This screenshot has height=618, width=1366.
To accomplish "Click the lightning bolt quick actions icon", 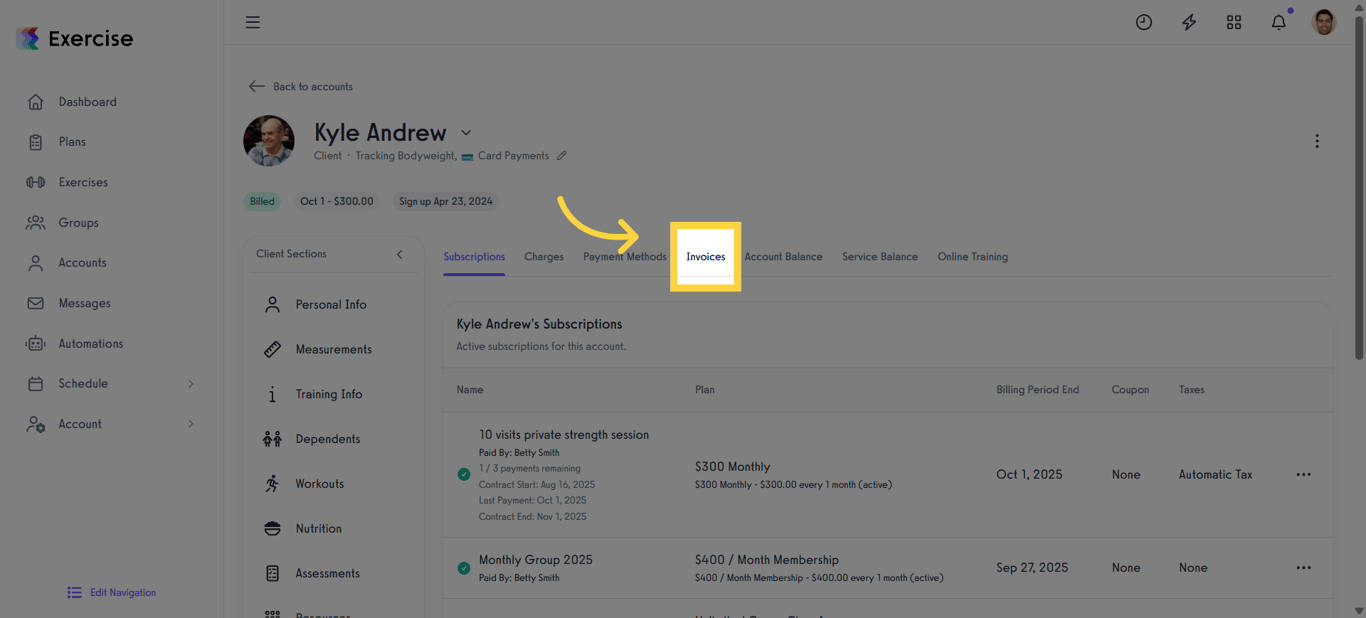I will [x=1189, y=22].
